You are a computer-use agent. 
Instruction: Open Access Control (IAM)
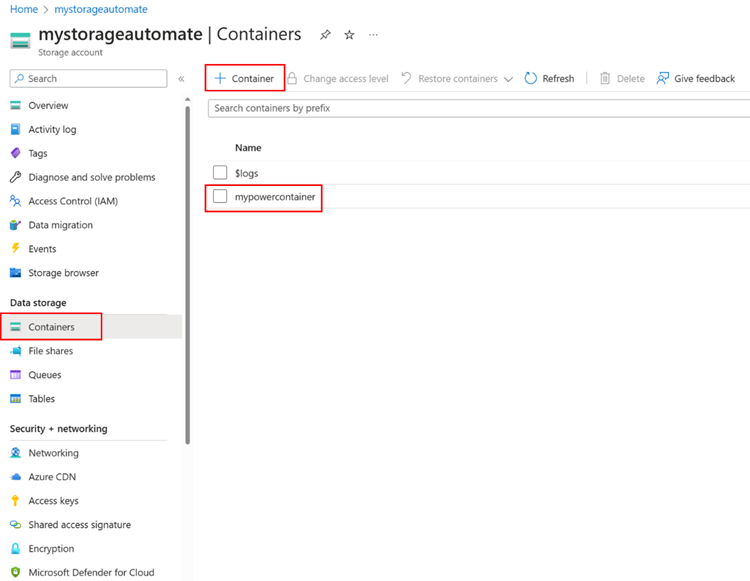tap(73, 201)
